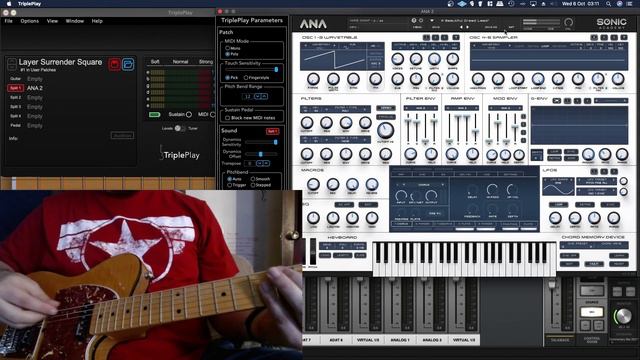Open the Filter Env selector bar
Viewport: 640px width, 360px height.
click(x=421, y=108)
